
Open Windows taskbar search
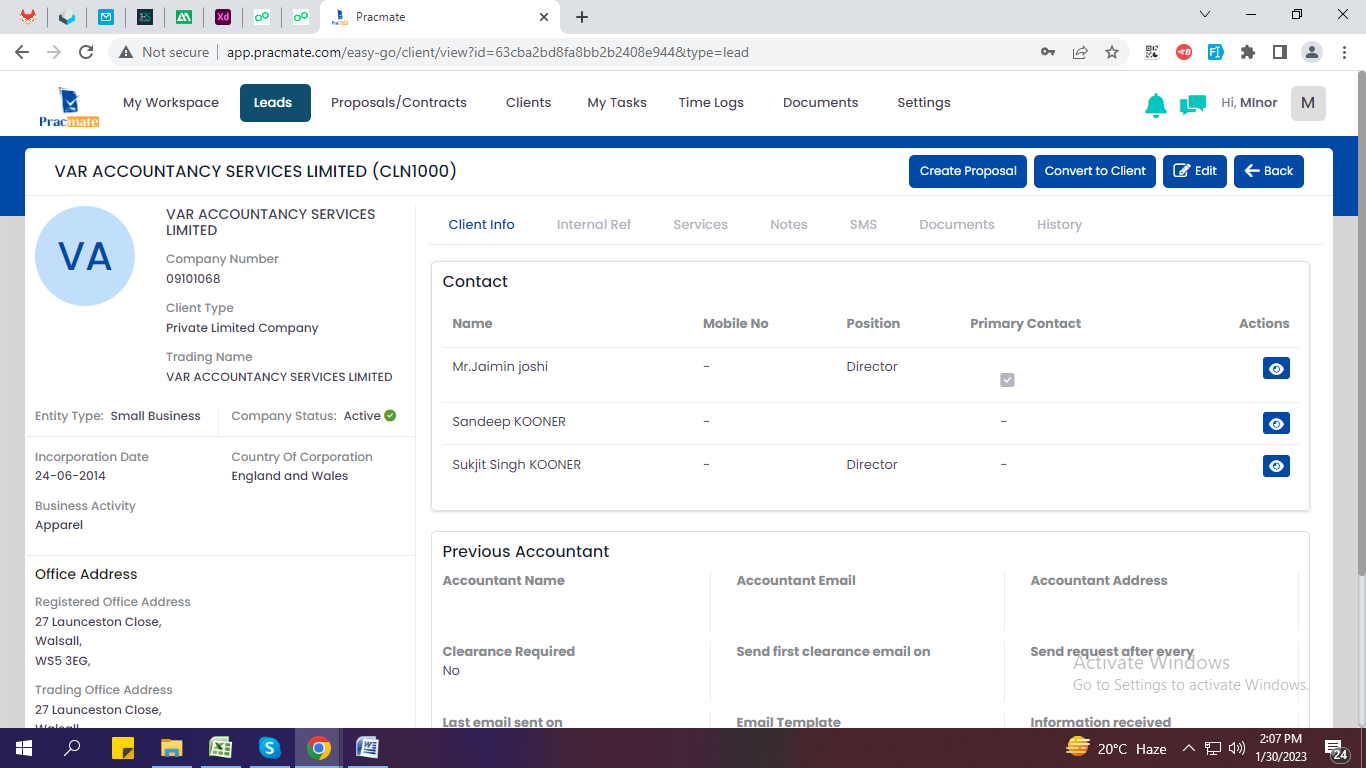point(72,748)
